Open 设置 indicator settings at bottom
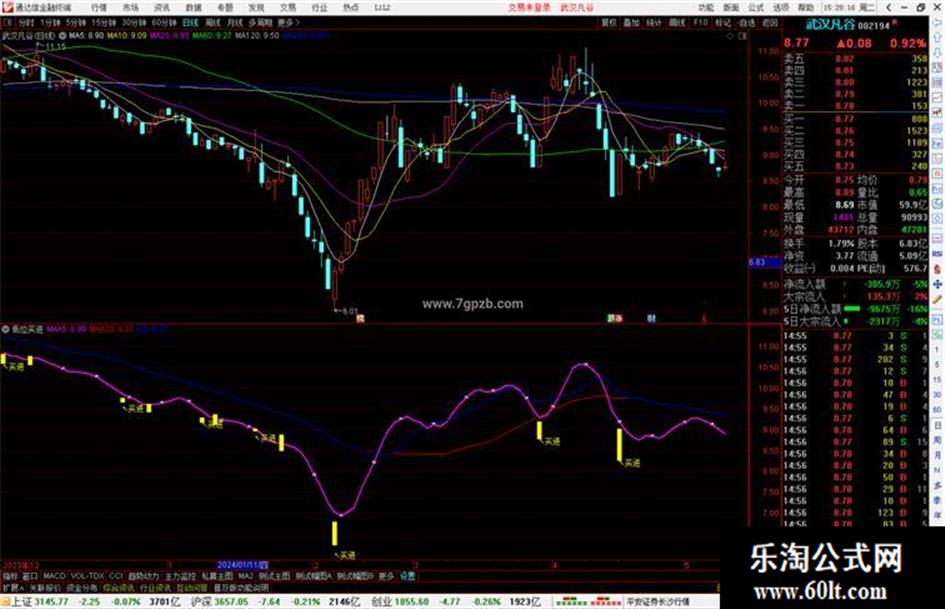Viewport: 945px width, 609px height. click(407, 576)
